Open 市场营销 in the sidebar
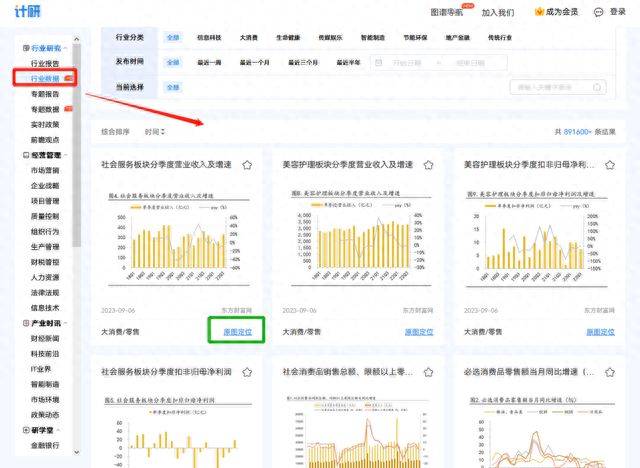This screenshot has width=640, height=468. point(45,170)
